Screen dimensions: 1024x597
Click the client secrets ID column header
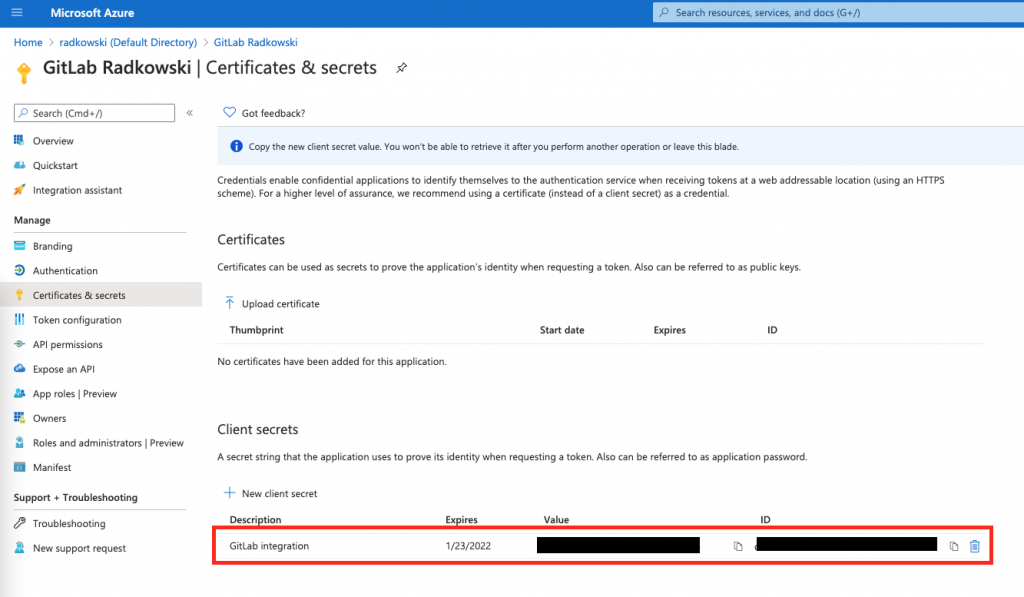click(x=765, y=519)
